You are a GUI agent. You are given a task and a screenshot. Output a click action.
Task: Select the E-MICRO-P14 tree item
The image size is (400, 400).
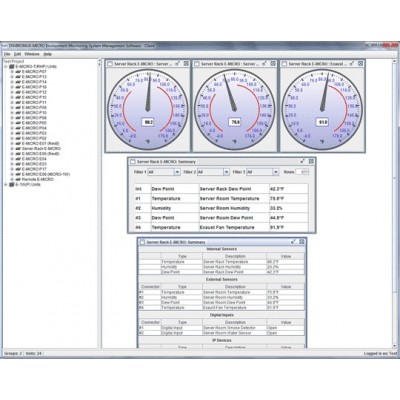(34, 82)
